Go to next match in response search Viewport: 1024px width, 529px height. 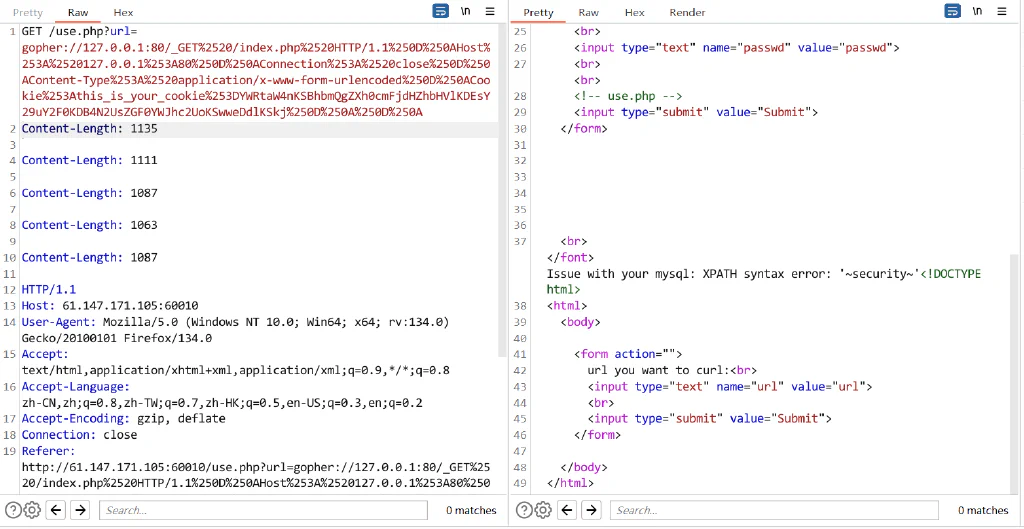coord(591,510)
